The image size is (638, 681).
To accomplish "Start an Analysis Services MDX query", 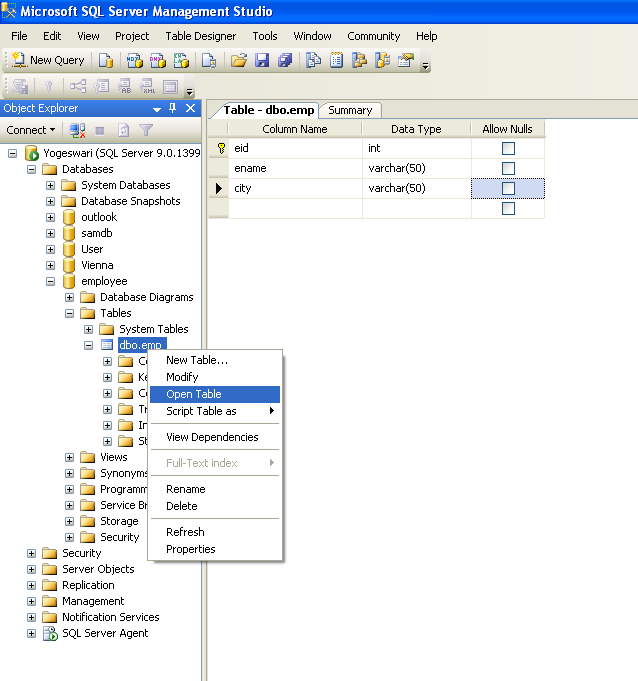I will coord(134,60).
